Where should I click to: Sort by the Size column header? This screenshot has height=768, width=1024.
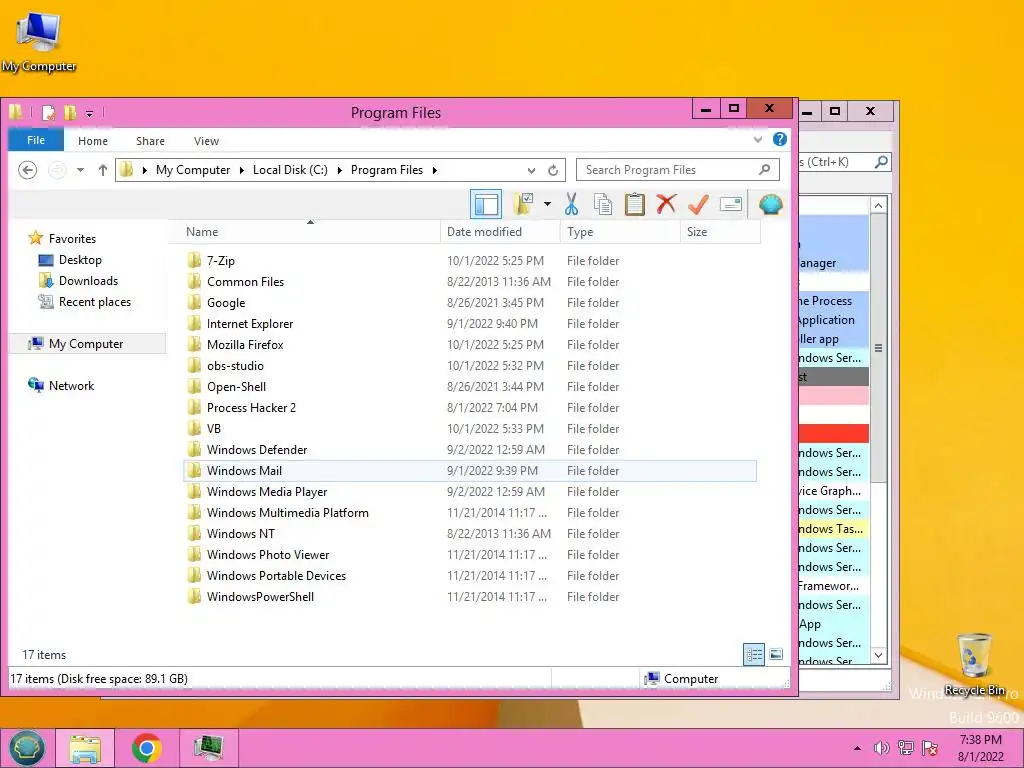[x=720, y=232]
